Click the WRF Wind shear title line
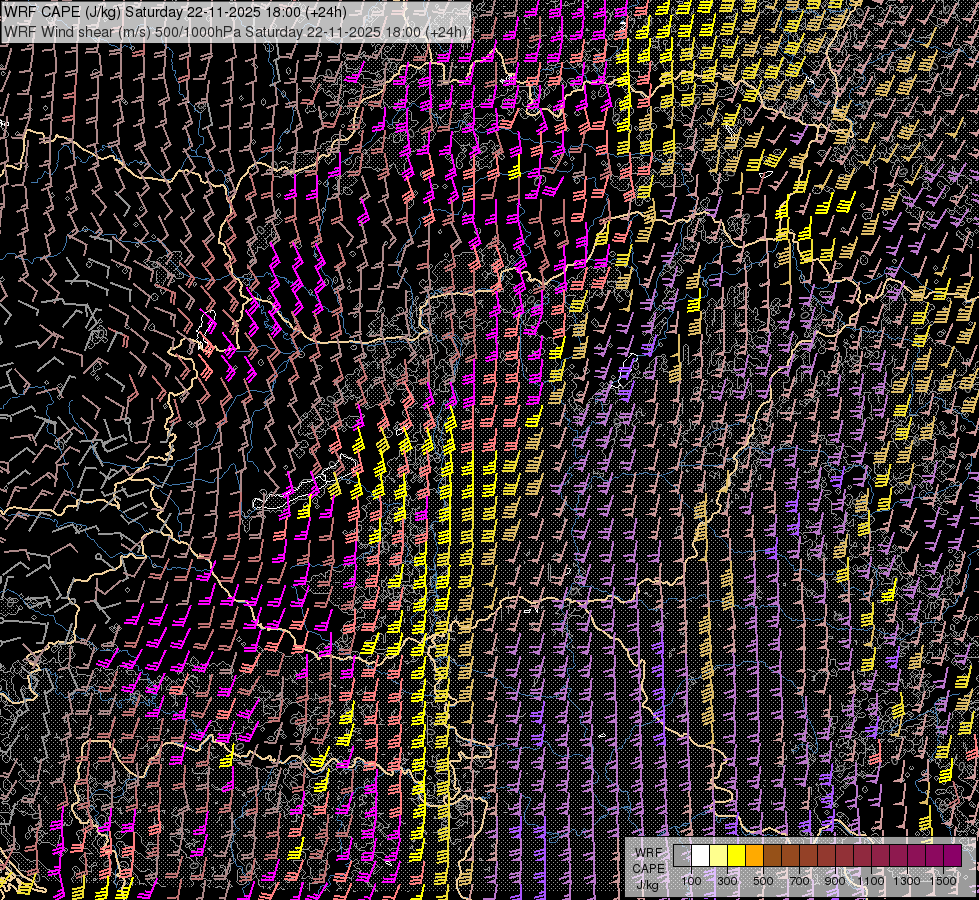This screenshot has height=900, width=979. point(235,32)
